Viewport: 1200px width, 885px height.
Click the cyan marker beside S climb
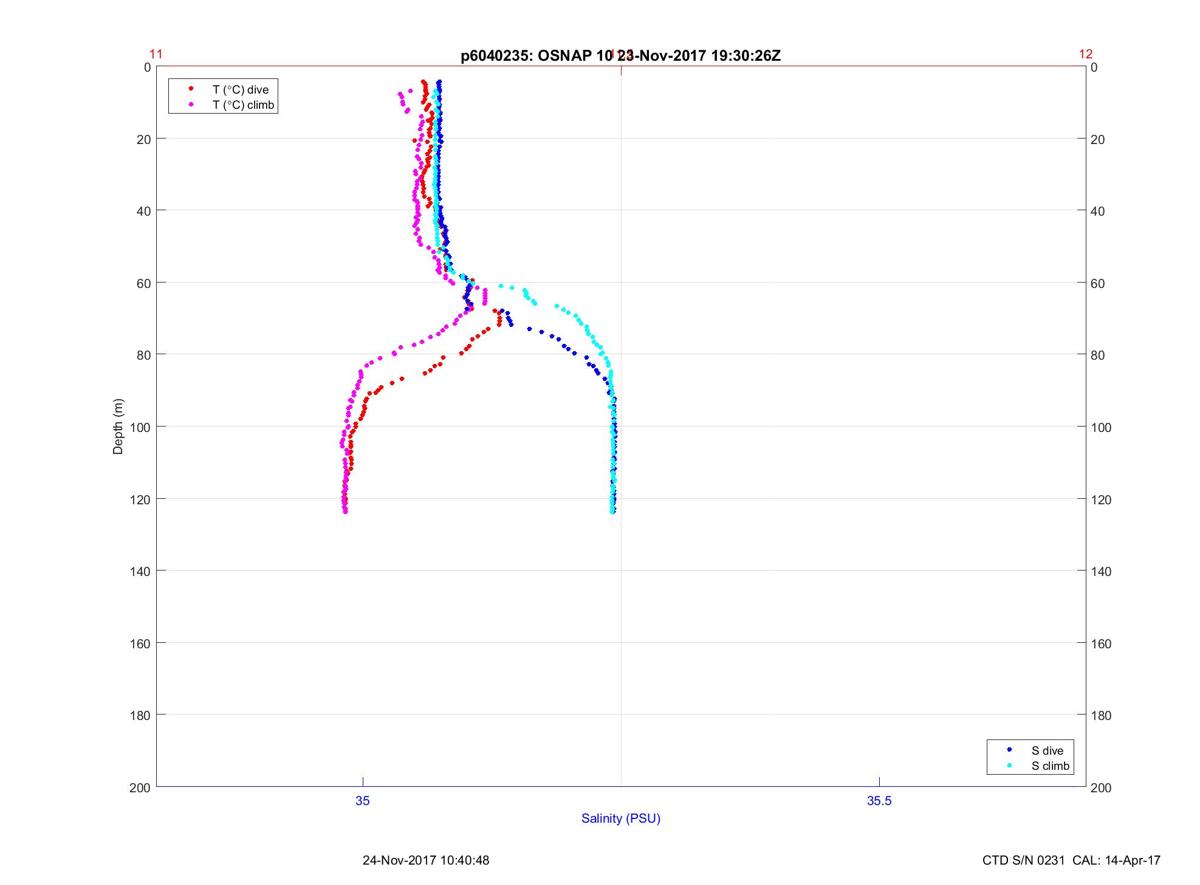pyautogui.click(x=1009, y=766)
